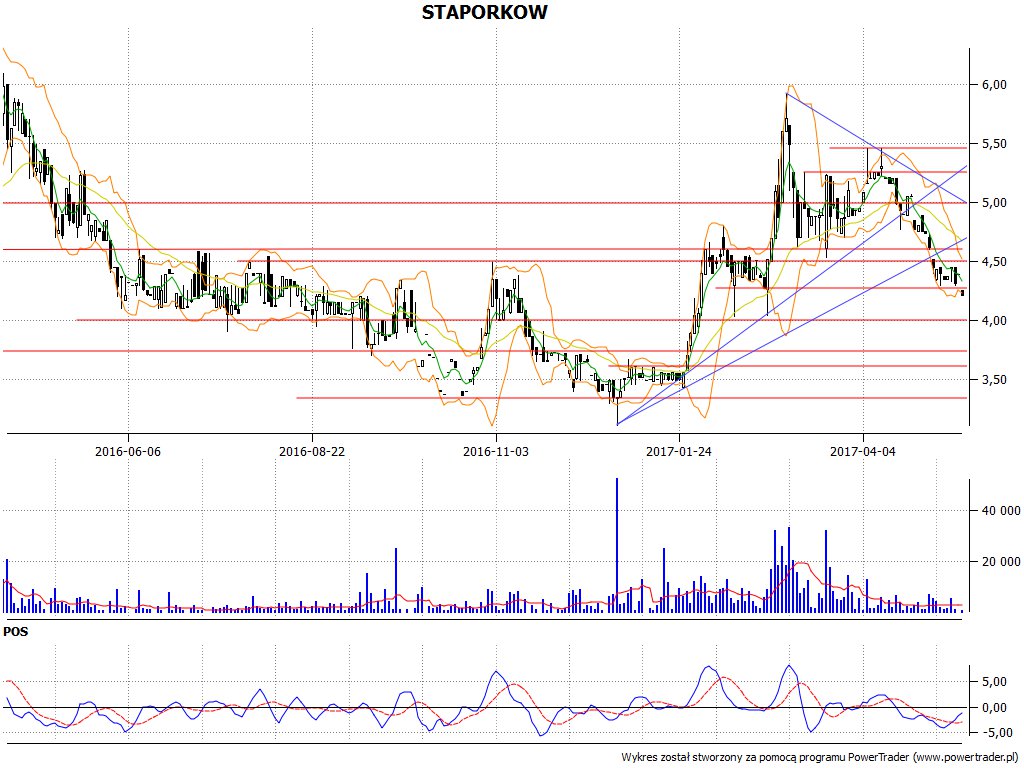Image resolution: width=1024 pixels, height=768 pixels.
Task: Click the 2017-04-04 date label
Action: point(863,451)
